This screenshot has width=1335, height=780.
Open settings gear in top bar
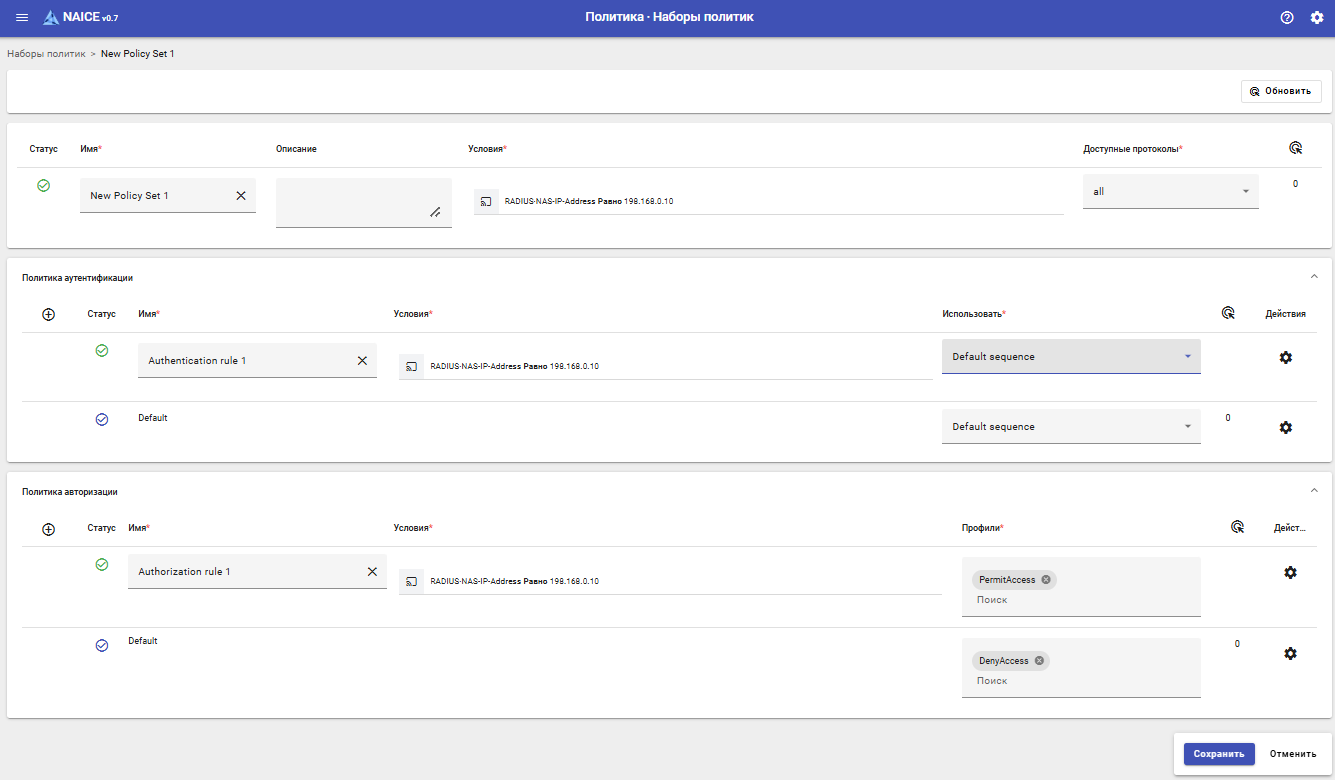(x=1316, y=18)
